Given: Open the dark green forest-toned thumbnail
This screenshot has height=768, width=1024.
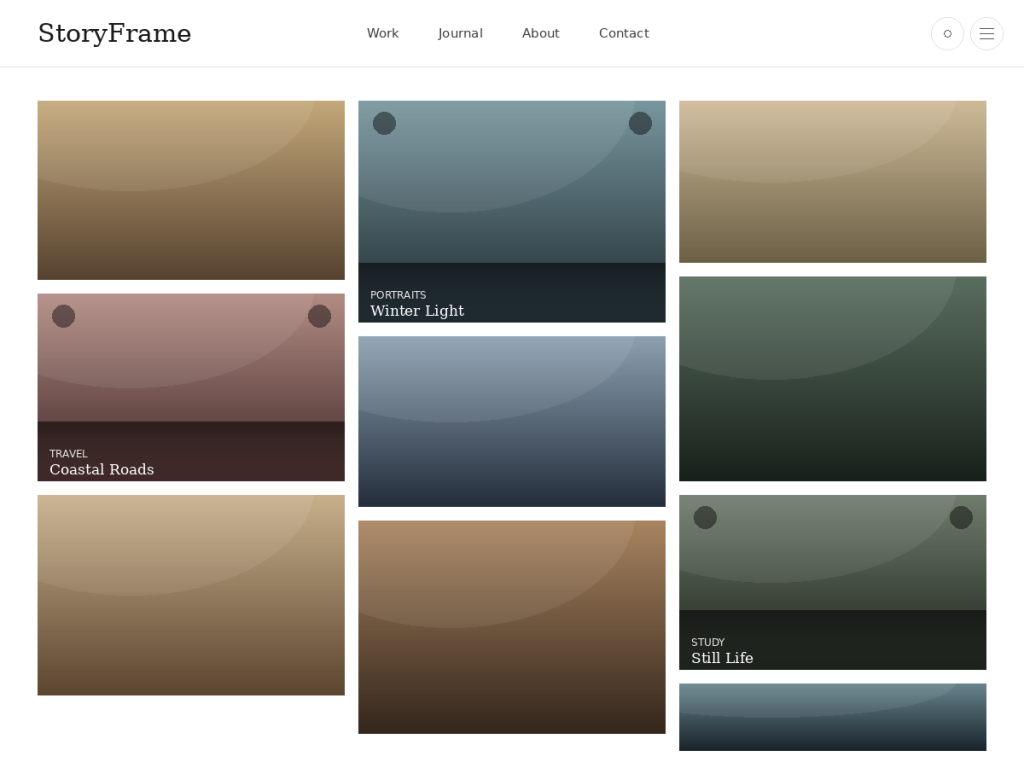Looking at the screenshot, I should [833, 379].
